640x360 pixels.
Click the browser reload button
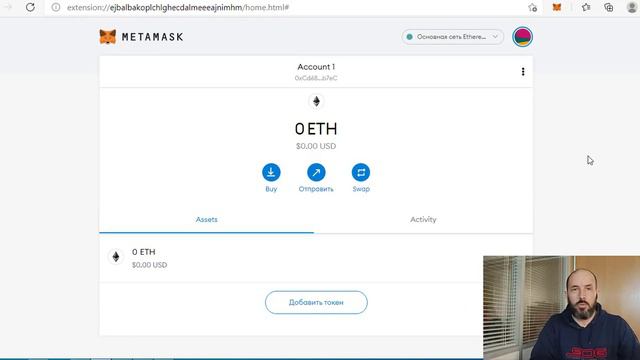[x=30, y=7]
